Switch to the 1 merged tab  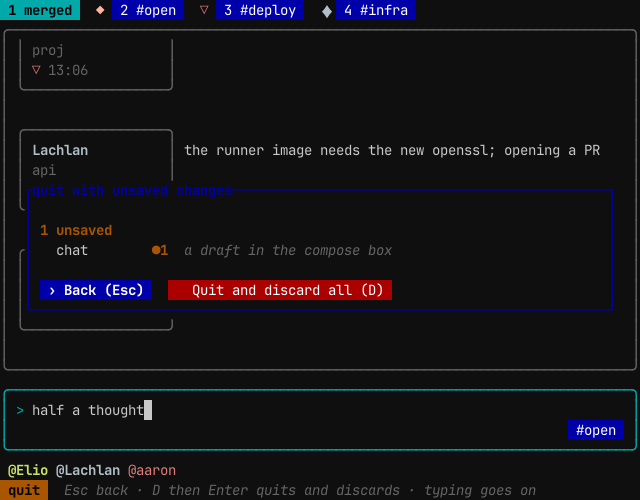point(40,10)
